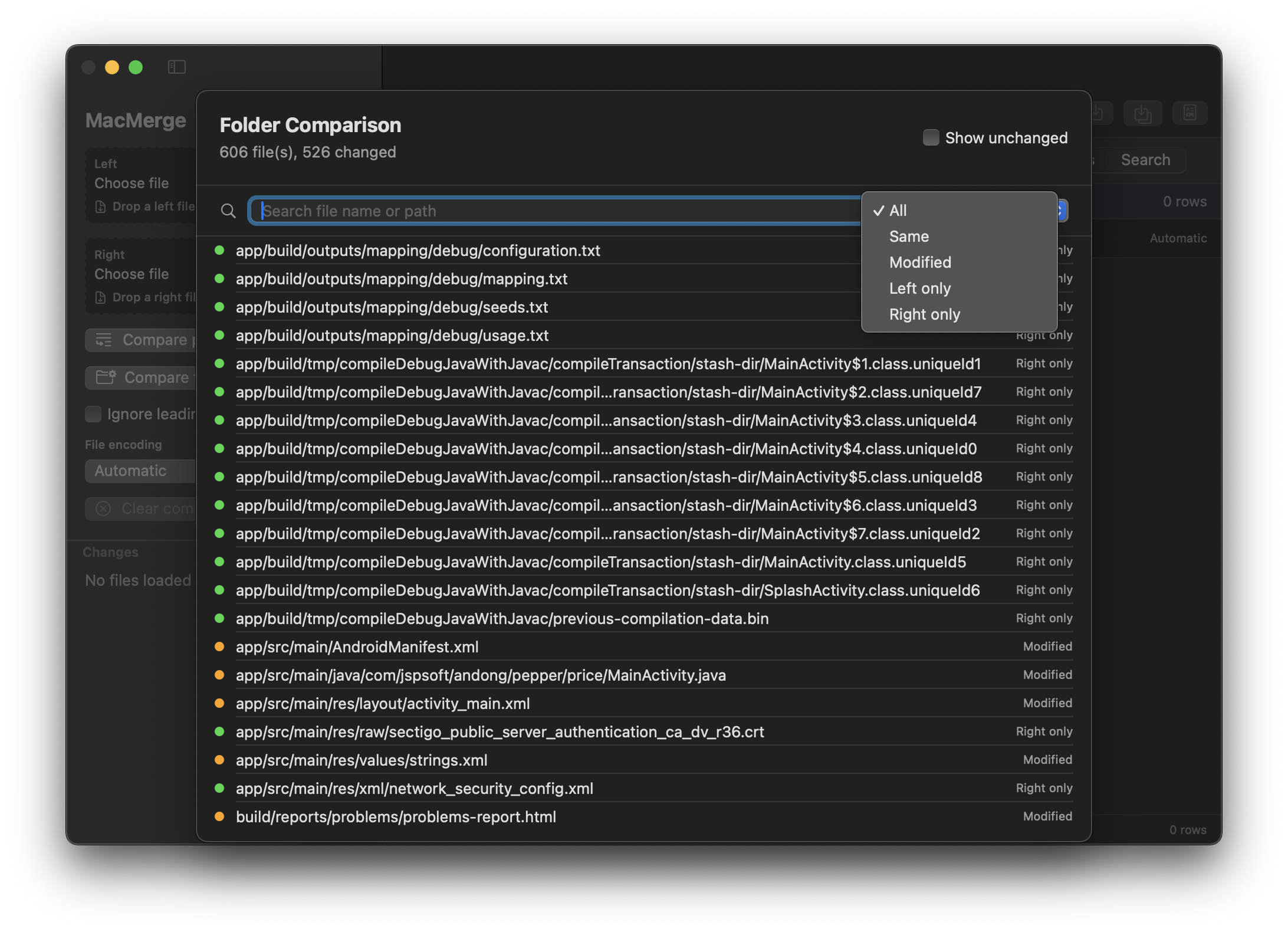The height and width of the screenshot is (932, 1288).
Task: Click the report document icon in toolbar
Action: tap(1190, 113)
